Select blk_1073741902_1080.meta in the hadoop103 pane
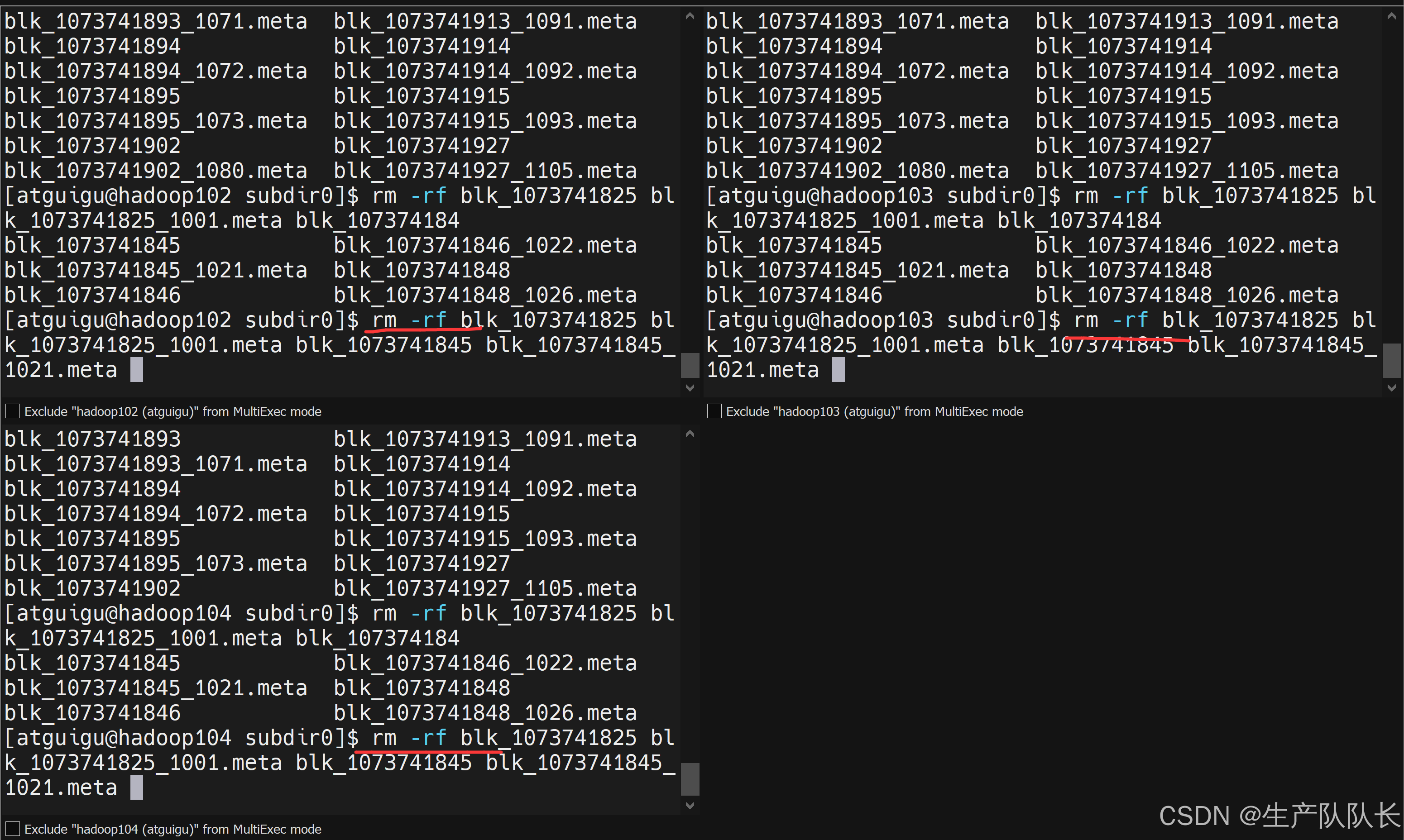The height and width of the screenshot is (840, 1404). tap(858, 171)
